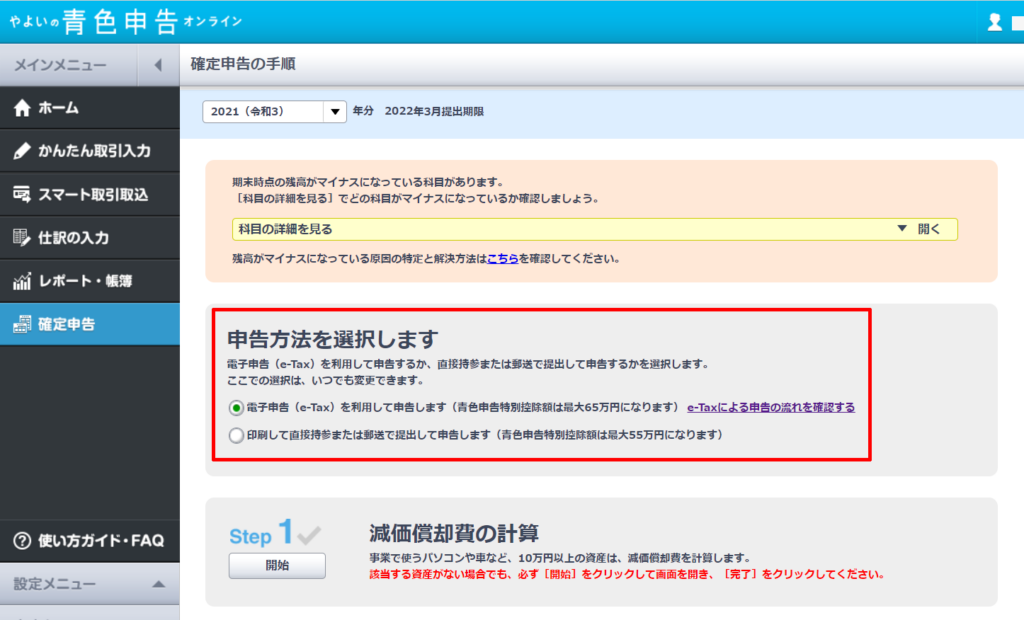The image size is (1024, 620).
Task: Click the user account icon in header
Action: [995, 22]
